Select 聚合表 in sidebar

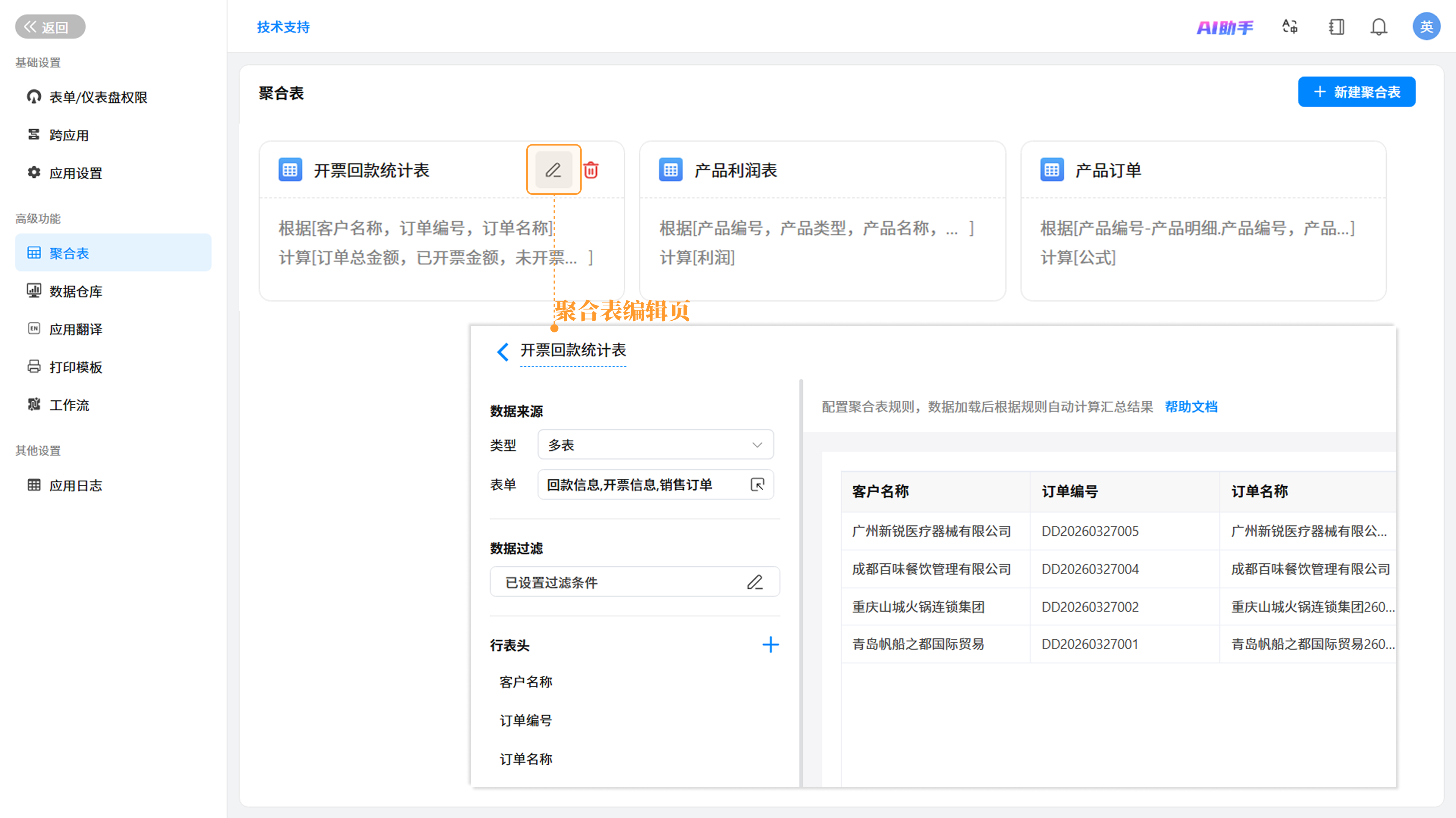pyautogui.click(x=113, y=252)
